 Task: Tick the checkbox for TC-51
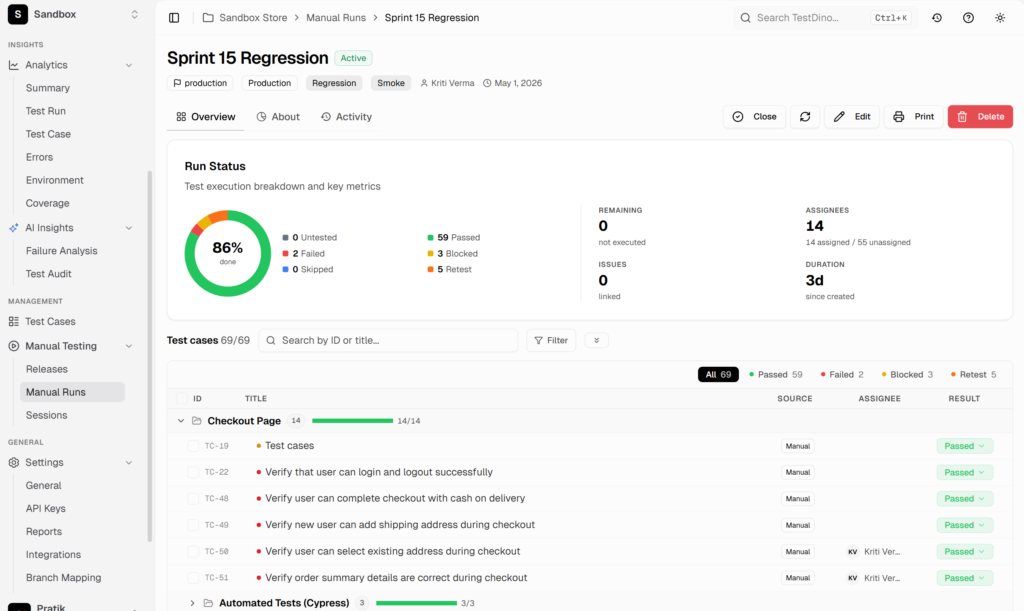(193, 578)
